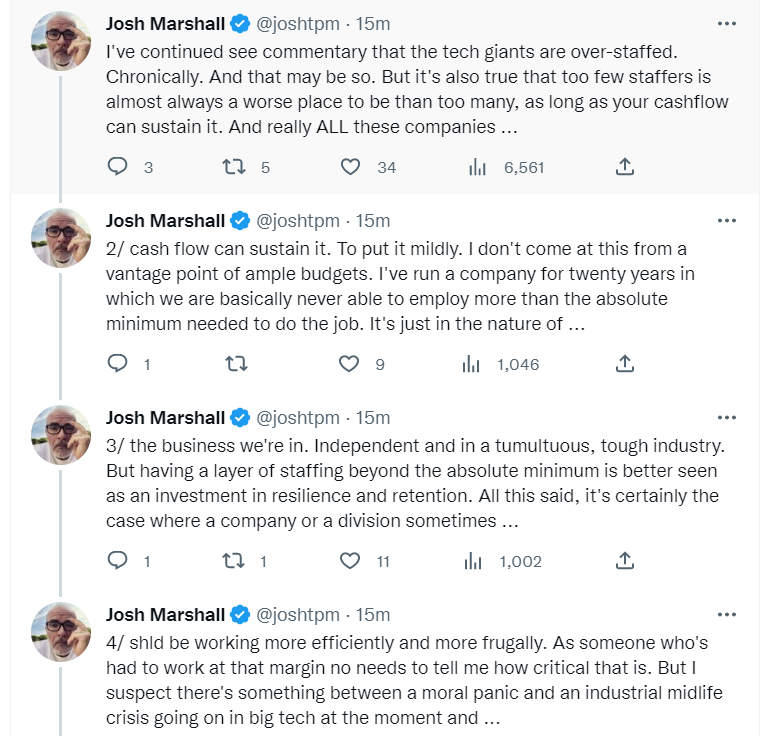Like the 3/ tweet with 11 likes
765x736 pixels.
point(350,561)
